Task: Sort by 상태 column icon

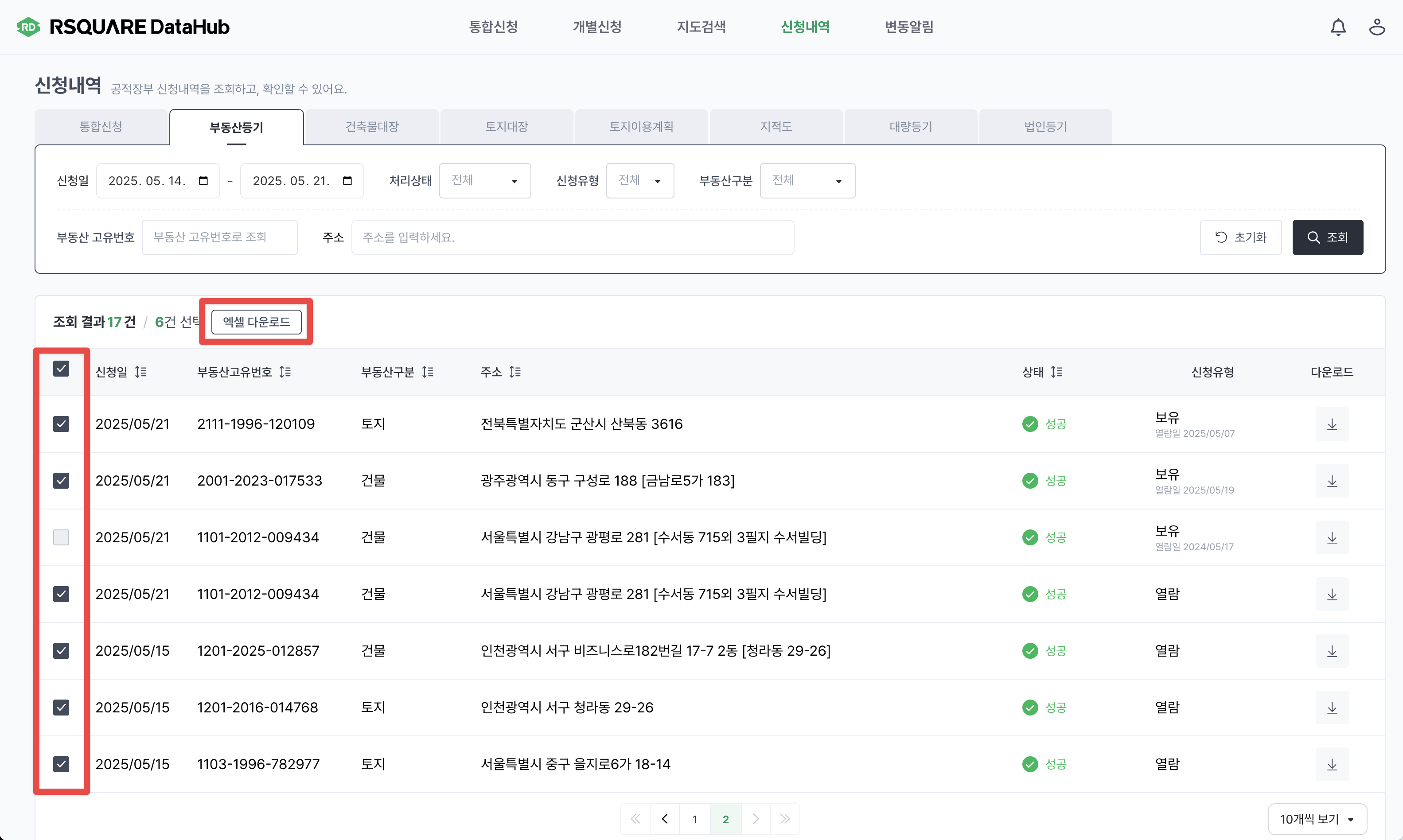Action: (x=1056, y=372)
